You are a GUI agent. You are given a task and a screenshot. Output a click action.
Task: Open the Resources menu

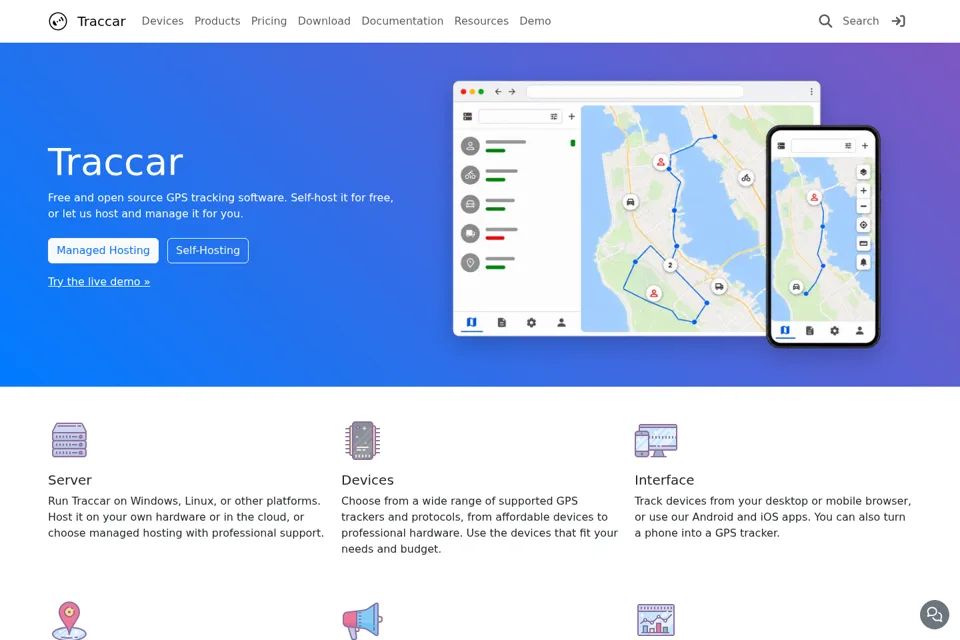pos(481,21)
